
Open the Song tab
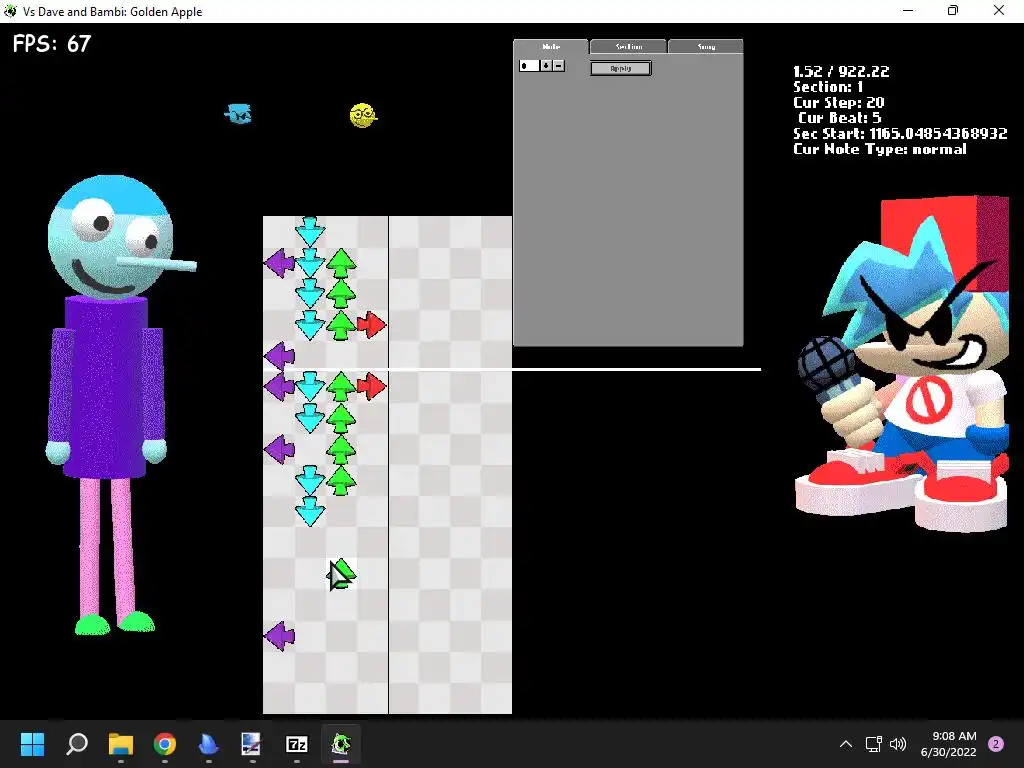706,46
